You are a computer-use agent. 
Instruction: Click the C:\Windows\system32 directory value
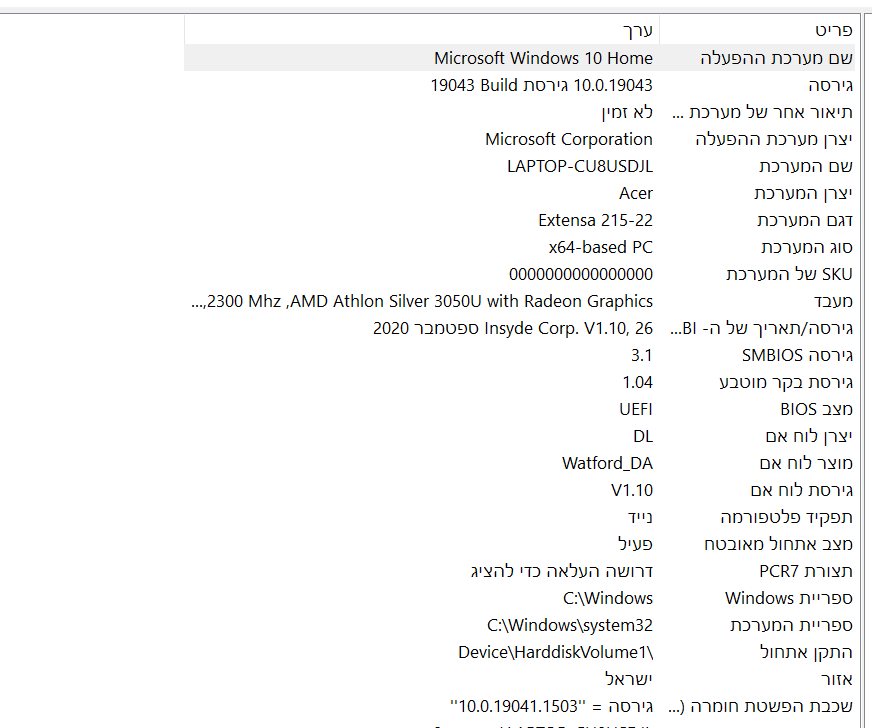pyautogui.click(x=570, y=625)
